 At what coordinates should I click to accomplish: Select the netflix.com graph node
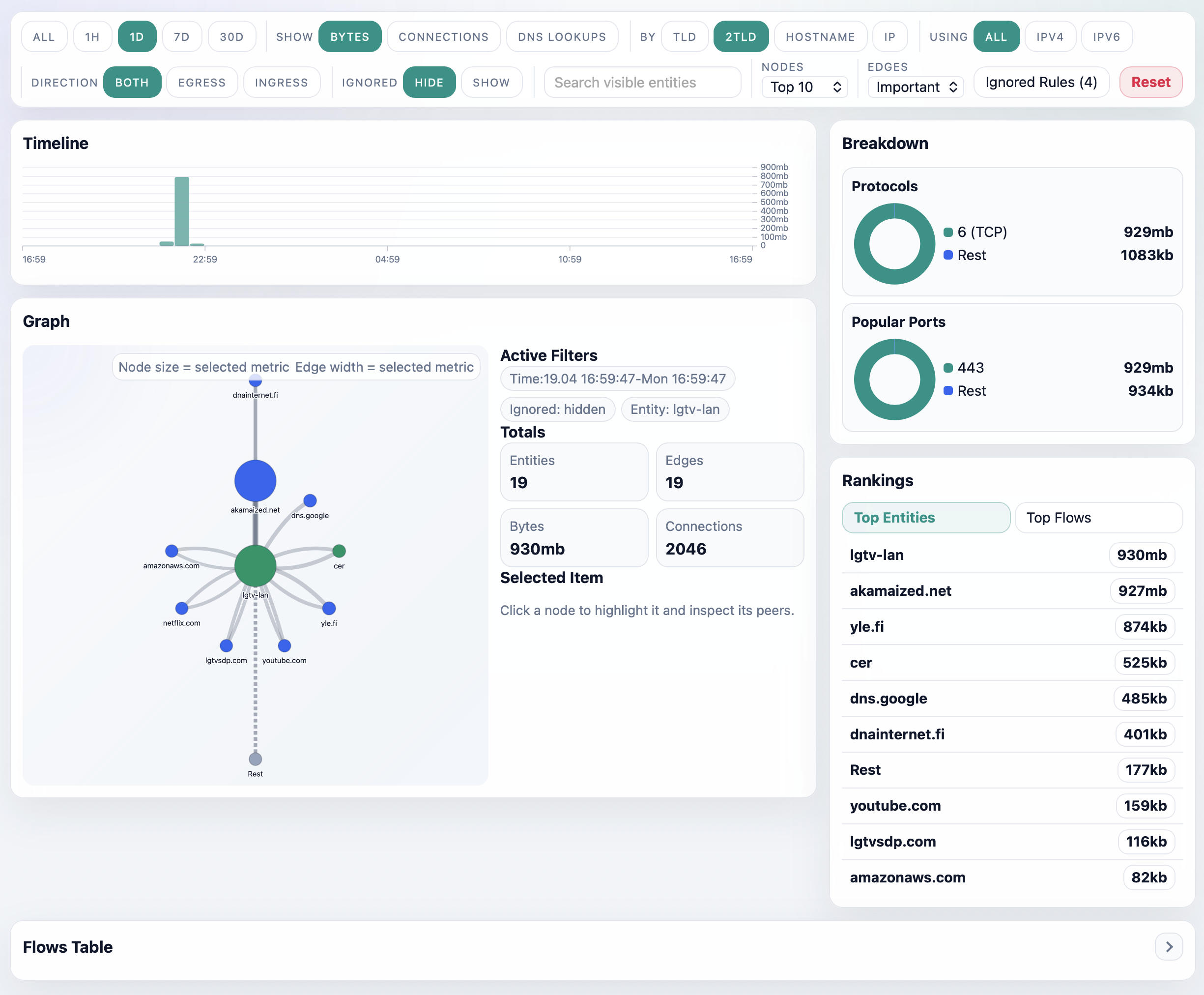[182, 608]
